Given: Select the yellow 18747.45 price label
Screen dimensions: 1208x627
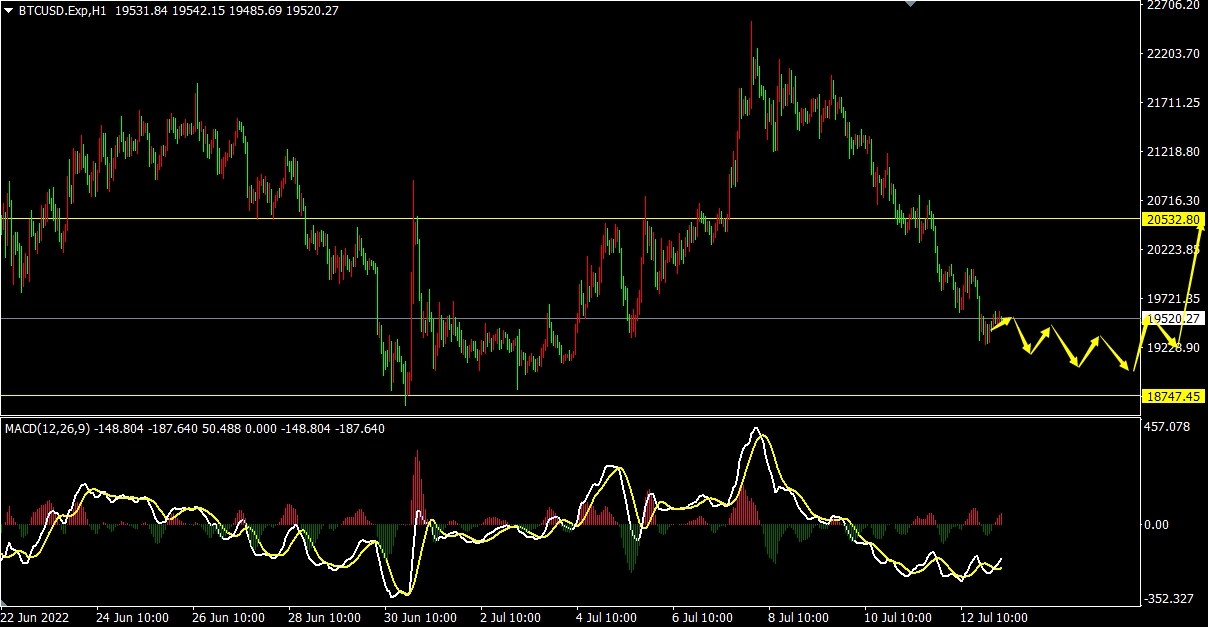Looking at the screenshot, I should pyautogui.click(x=1174, y=396).
